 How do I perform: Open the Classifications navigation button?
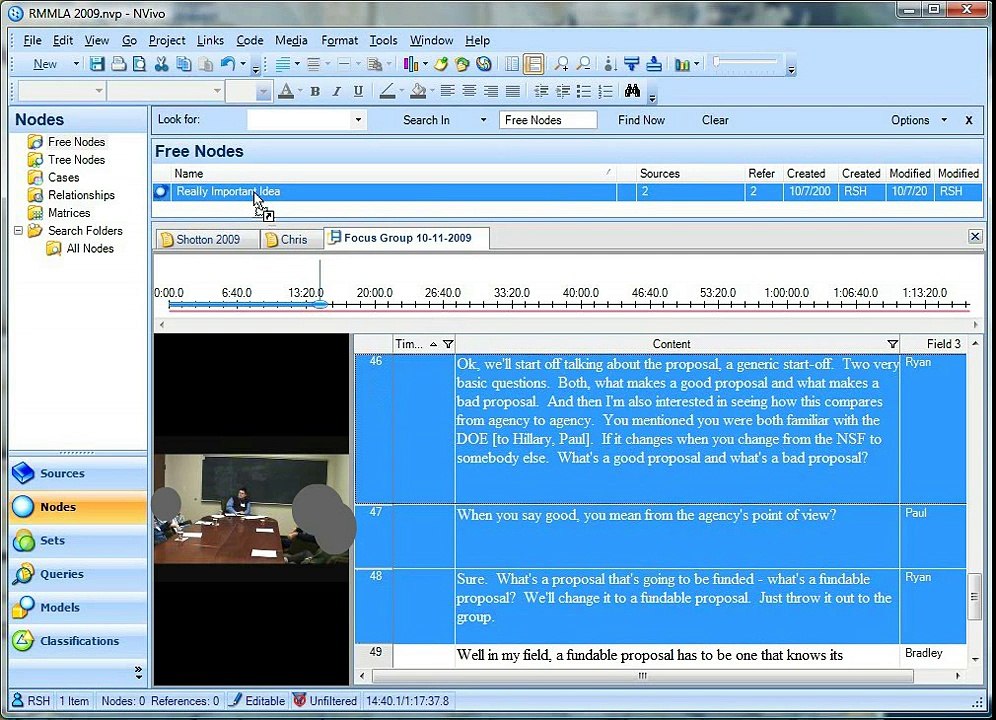tap(78, 641)
